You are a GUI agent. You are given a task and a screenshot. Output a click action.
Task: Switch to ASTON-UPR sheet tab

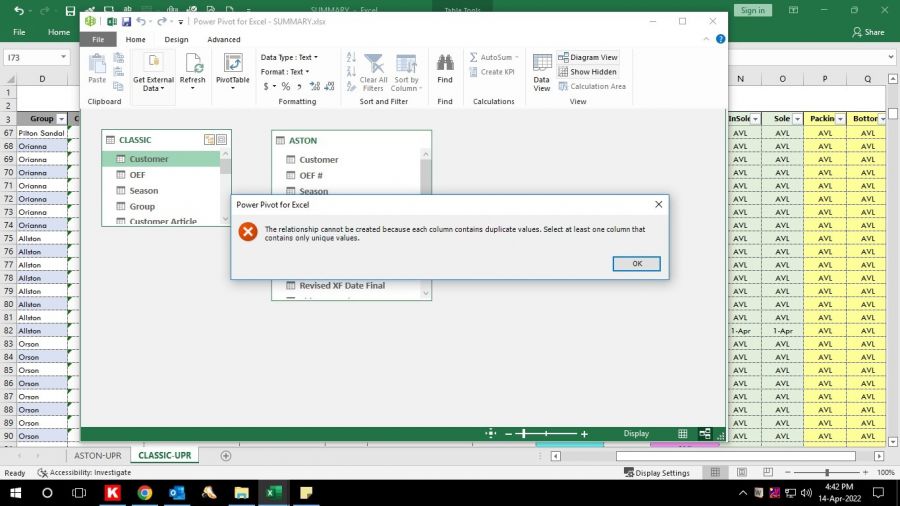(98, 456)
